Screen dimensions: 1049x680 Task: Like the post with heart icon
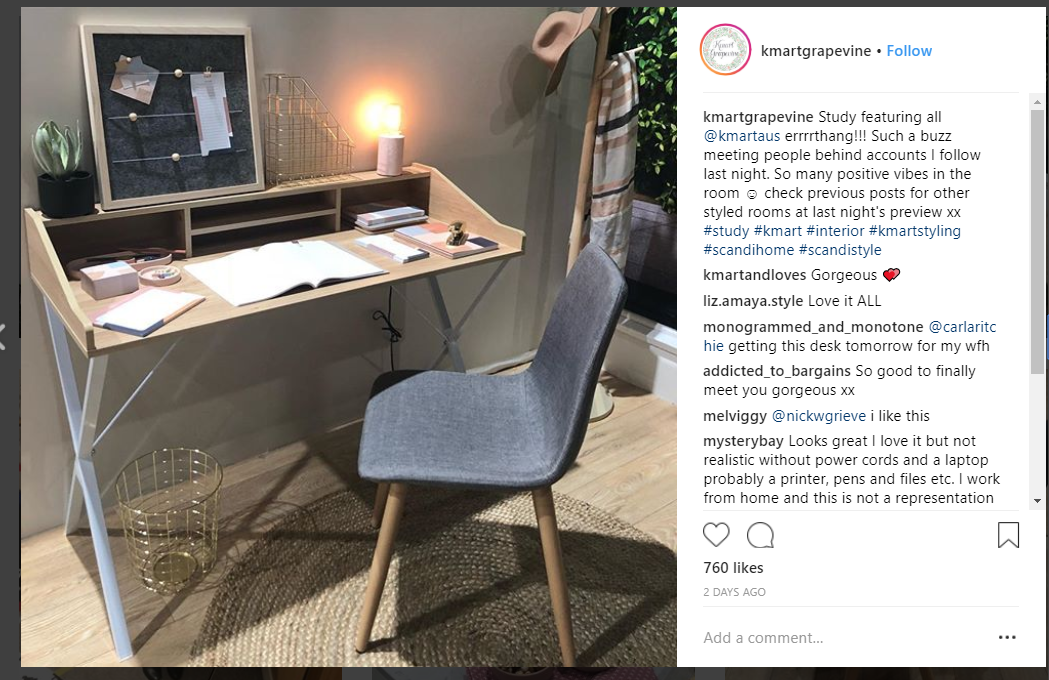[716, 535]
